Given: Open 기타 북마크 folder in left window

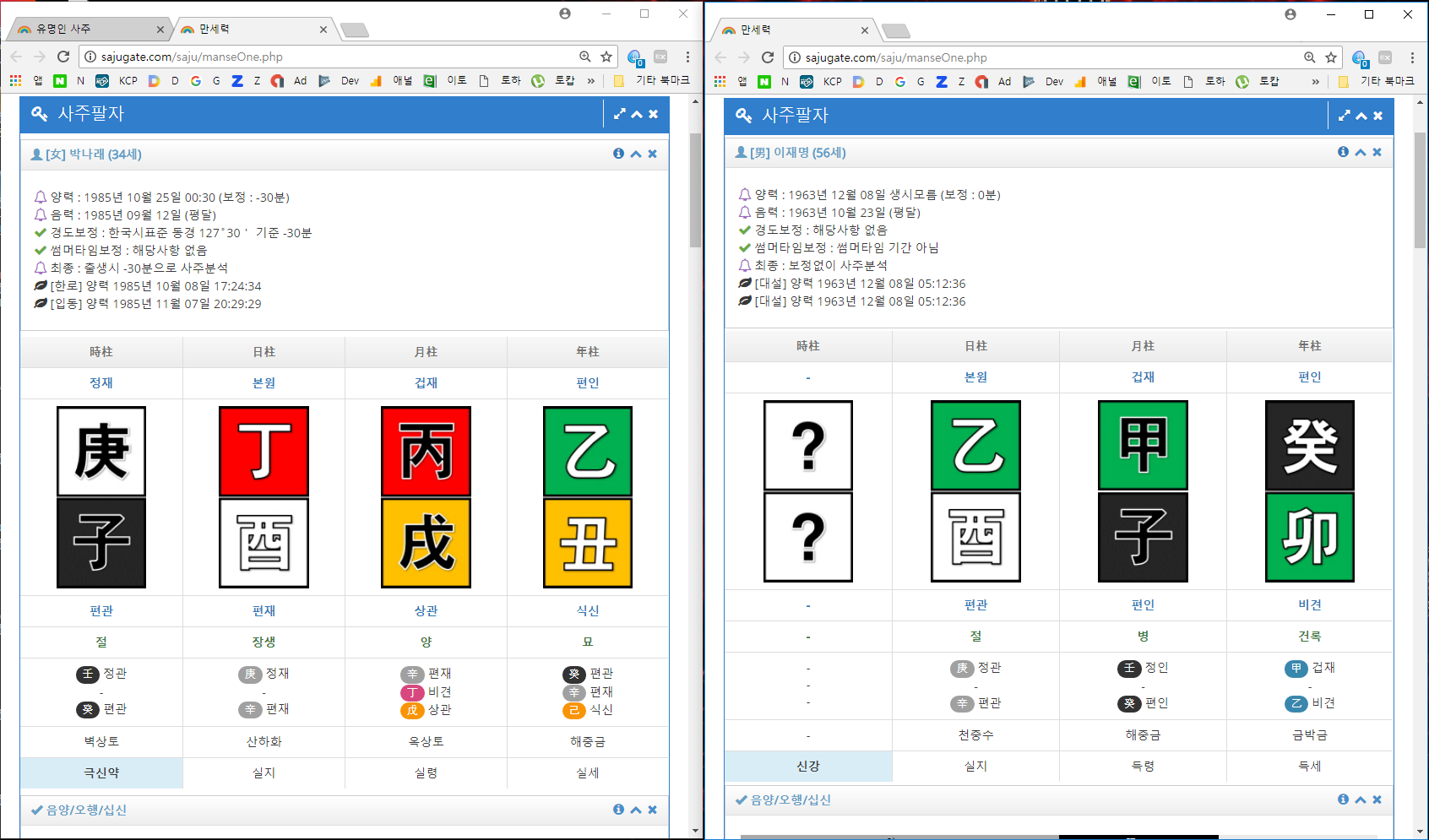Looking at the screenshot, I should pyautogui.click(x=651, y=80).
